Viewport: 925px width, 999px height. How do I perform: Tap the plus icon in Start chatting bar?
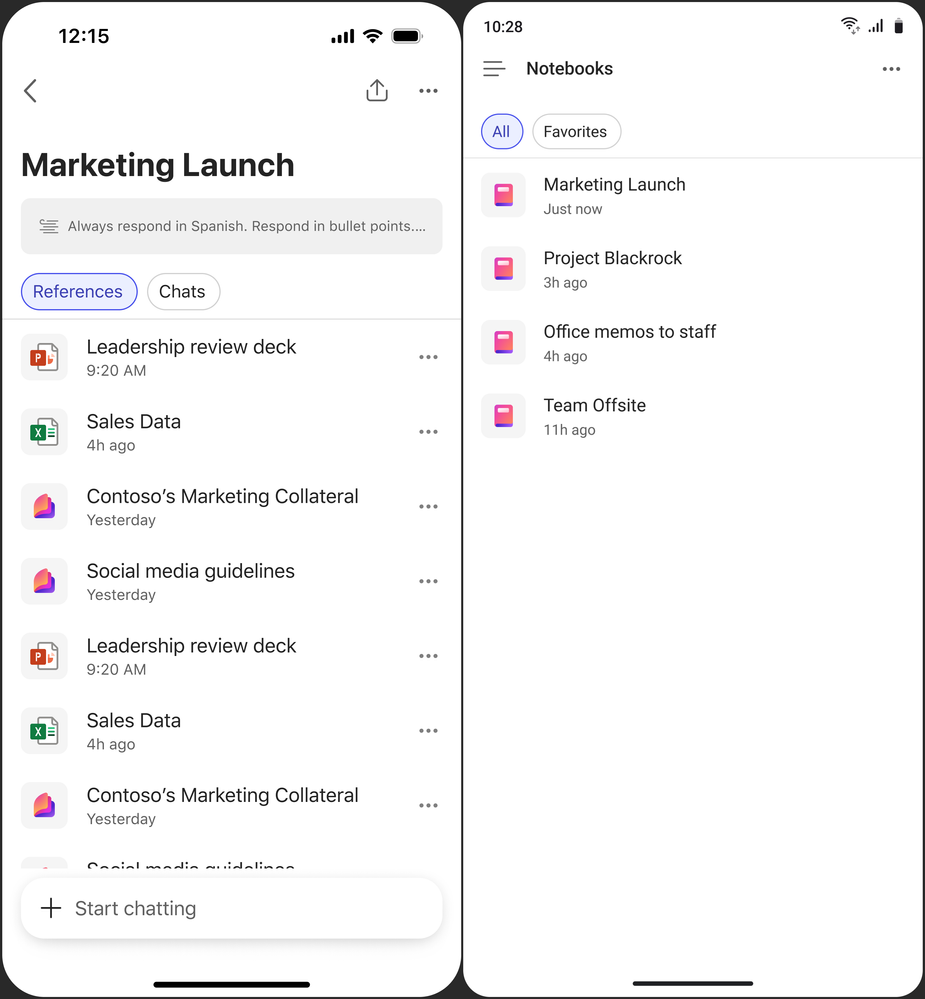click(51, 908)
